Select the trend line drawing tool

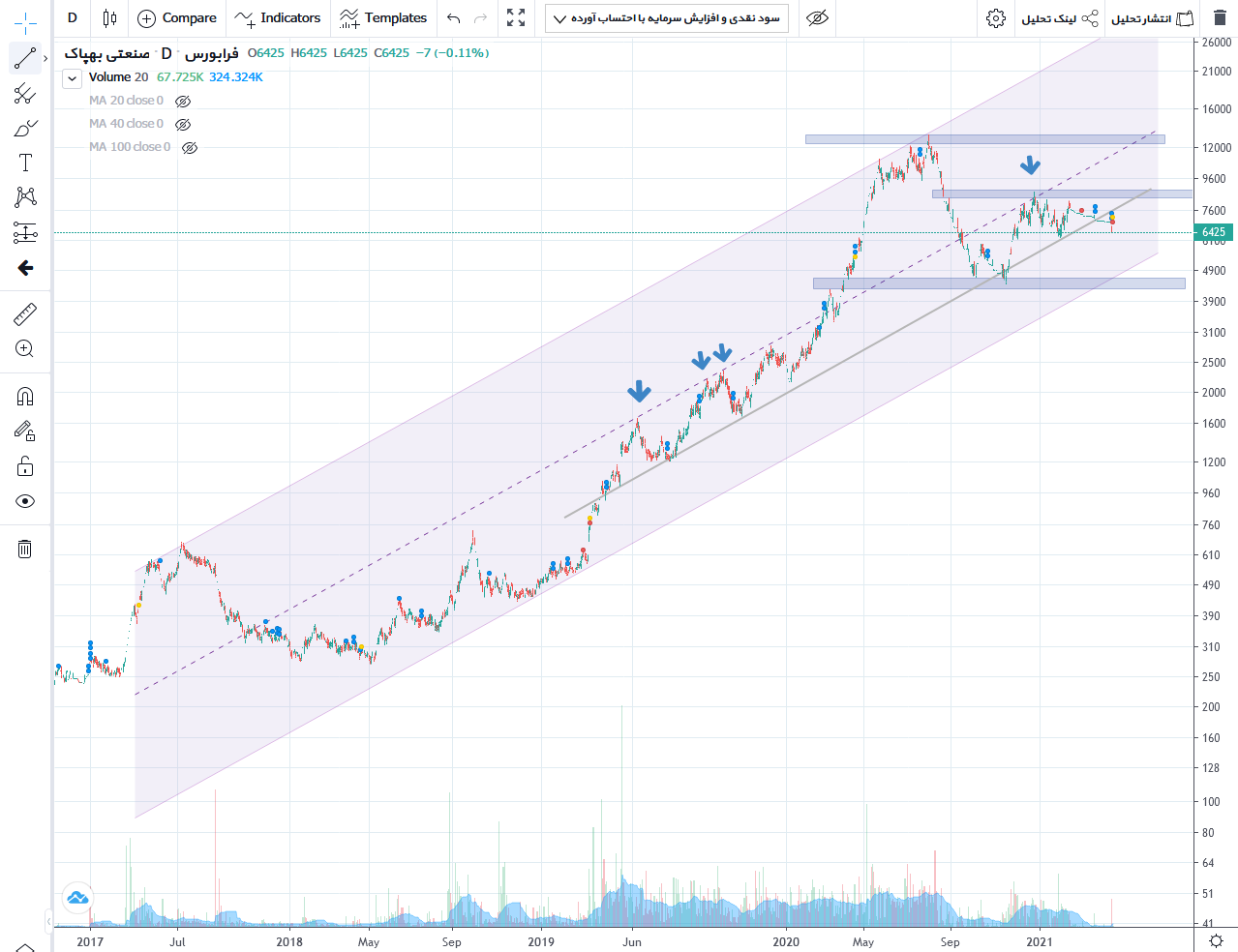click(x=25, y=59)
